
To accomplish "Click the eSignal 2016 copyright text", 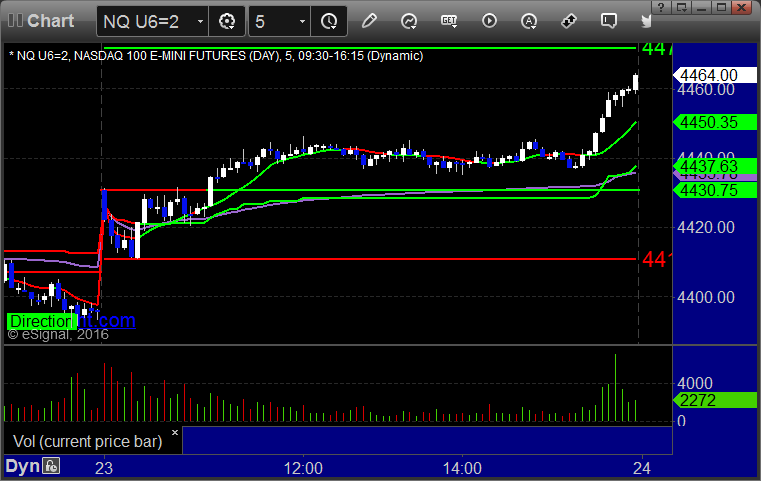I will click(x=58, y=334).
